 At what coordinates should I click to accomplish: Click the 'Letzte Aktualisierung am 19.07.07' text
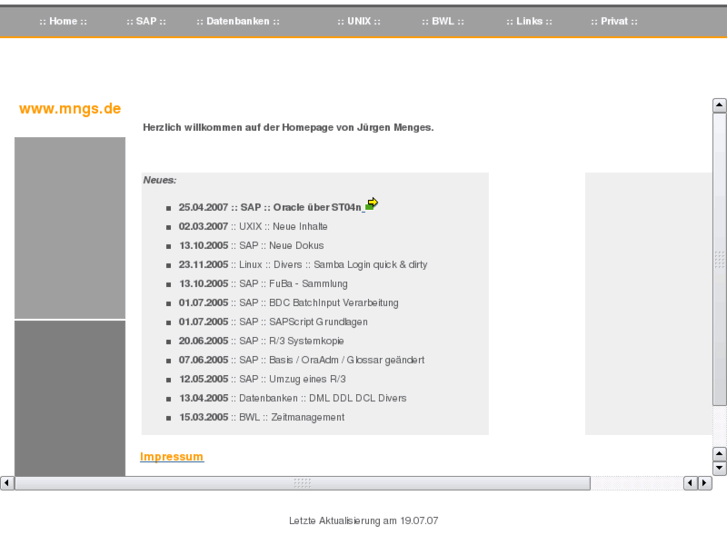coord(364,520)
